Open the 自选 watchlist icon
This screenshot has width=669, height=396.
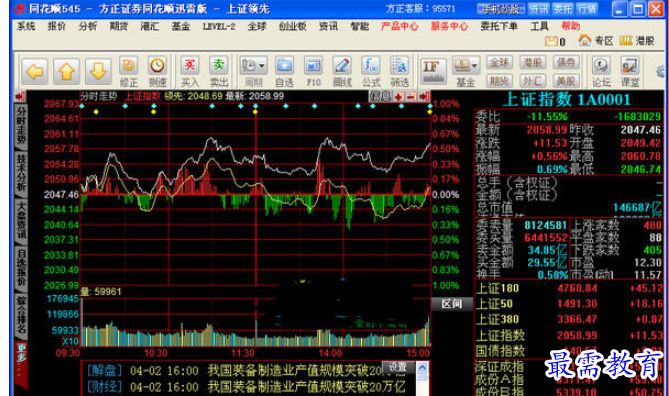pyautogui.click(x=284, y=71)
